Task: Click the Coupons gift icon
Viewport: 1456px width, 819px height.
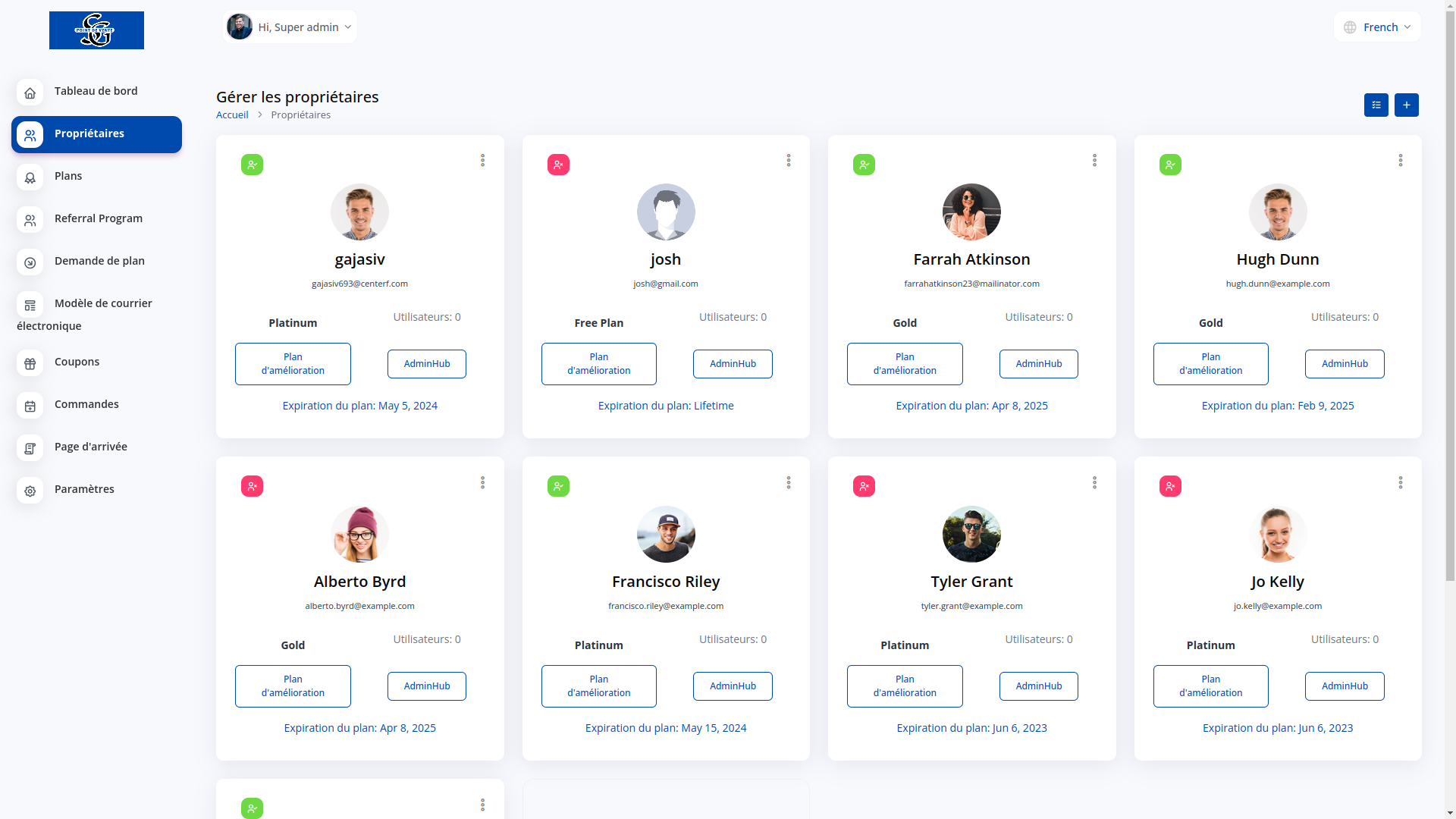Action: tap(30, 363)
